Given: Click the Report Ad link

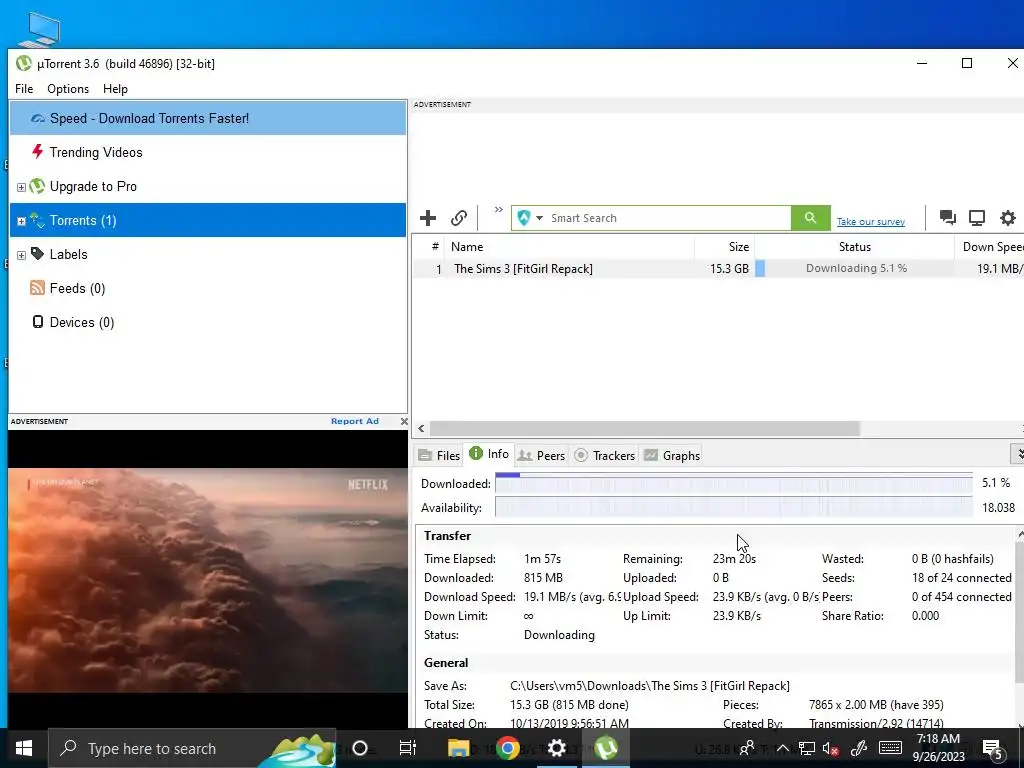Looking at the screenshot, I should tap(355, 421).
